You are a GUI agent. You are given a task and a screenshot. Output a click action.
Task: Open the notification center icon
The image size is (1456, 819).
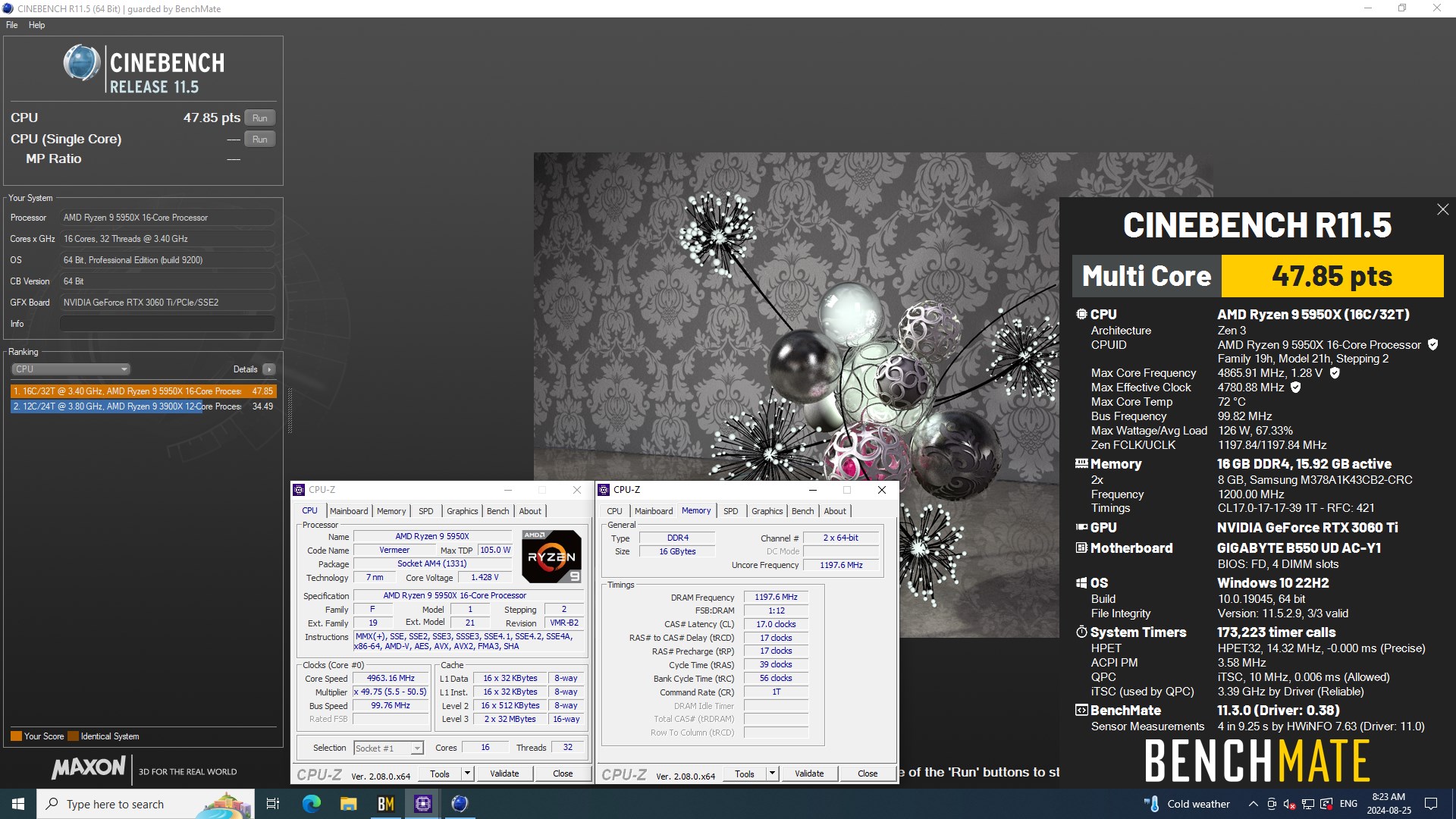pyautogui.click(x=1431, y=804)
